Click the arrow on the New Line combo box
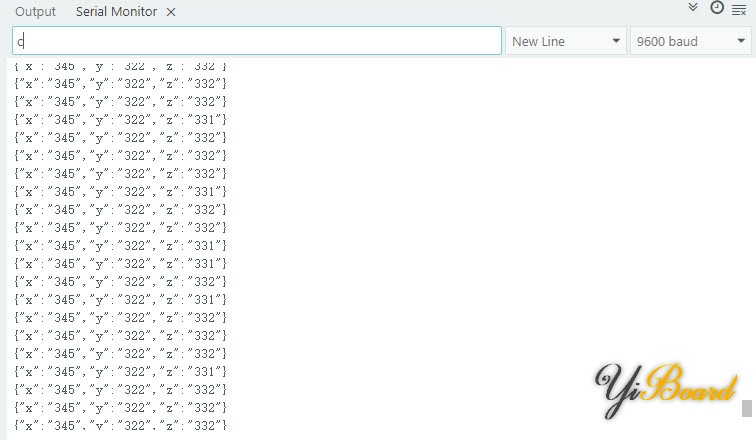Screen dimensions: 756x440 click(616, 41)
